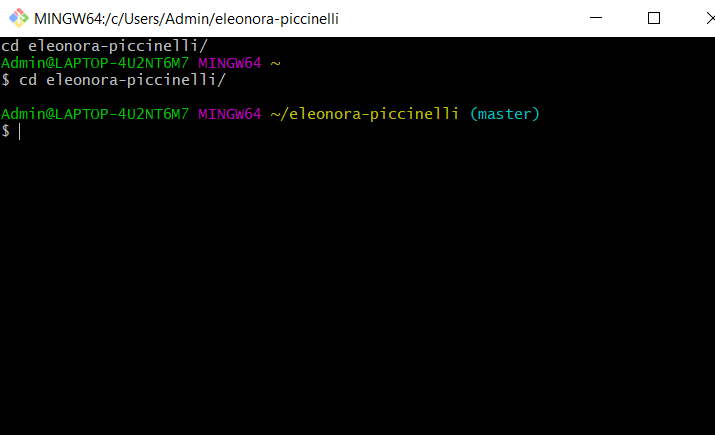
Task: Close the MINGW64 terminal window
Action: tap(709, 18)
